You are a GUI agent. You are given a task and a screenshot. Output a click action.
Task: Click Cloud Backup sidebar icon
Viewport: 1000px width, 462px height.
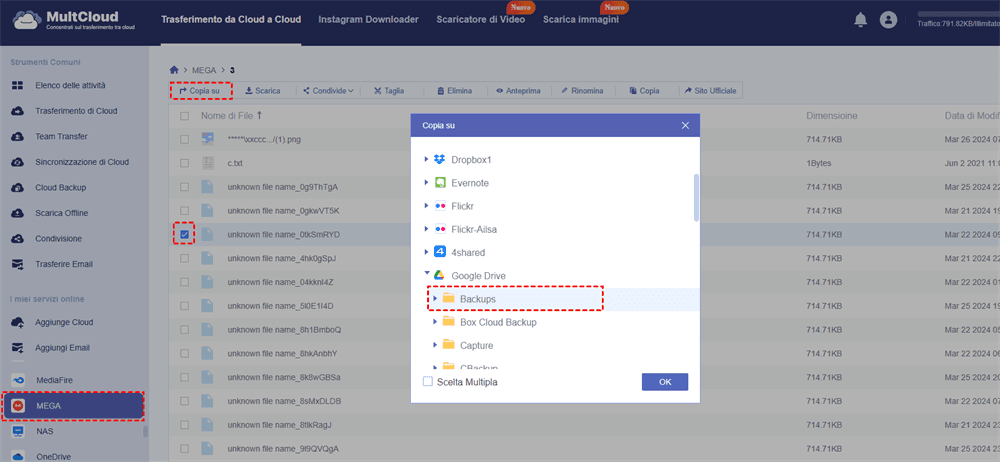tap(18, 188)
